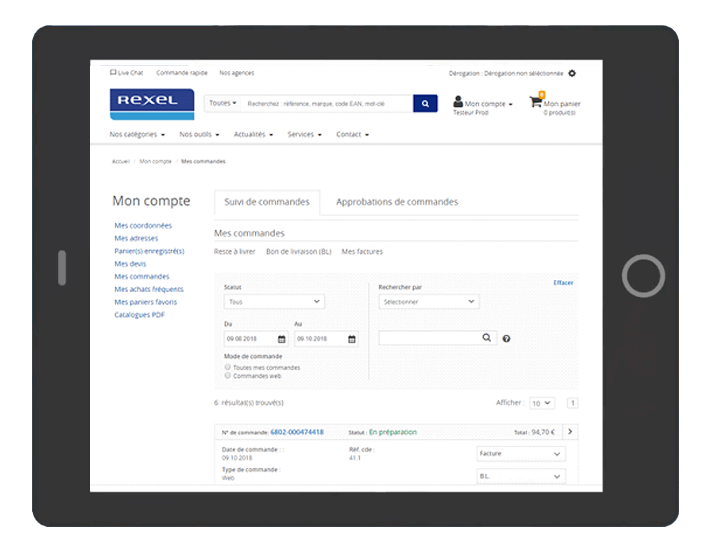
Task: Open calendar for the Du date field
Action: coord(282,339)
